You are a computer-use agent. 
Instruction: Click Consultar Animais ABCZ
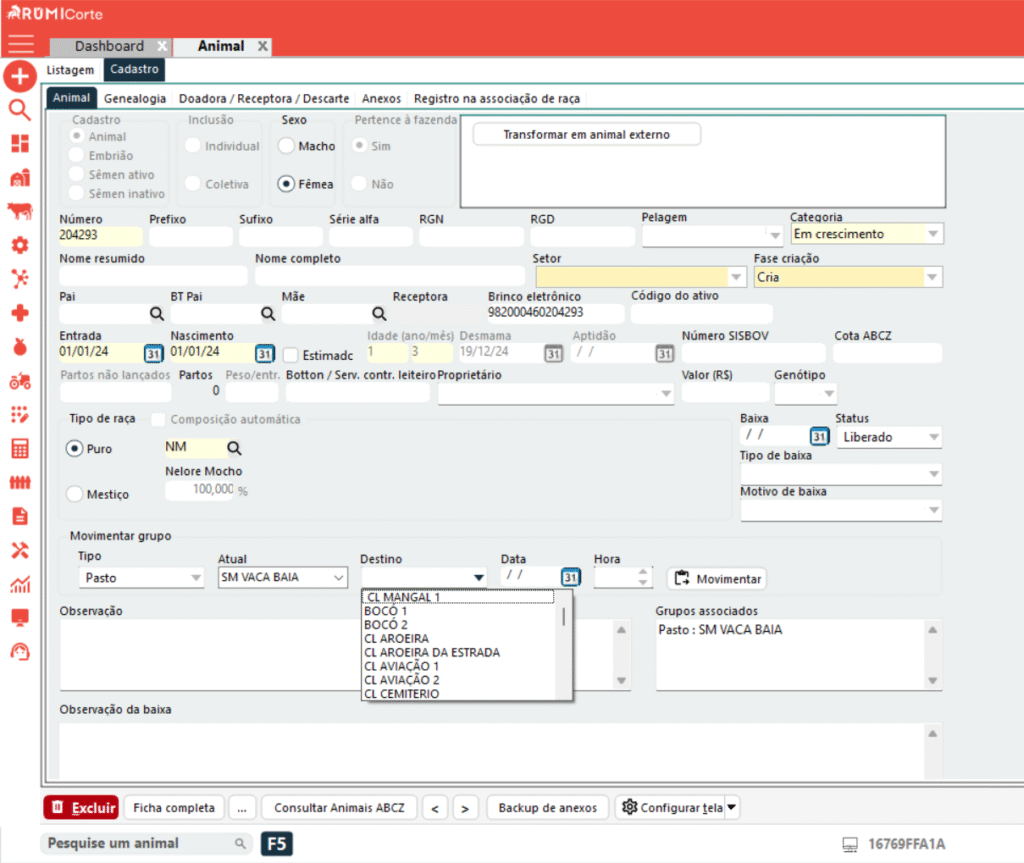click(339, 808)
